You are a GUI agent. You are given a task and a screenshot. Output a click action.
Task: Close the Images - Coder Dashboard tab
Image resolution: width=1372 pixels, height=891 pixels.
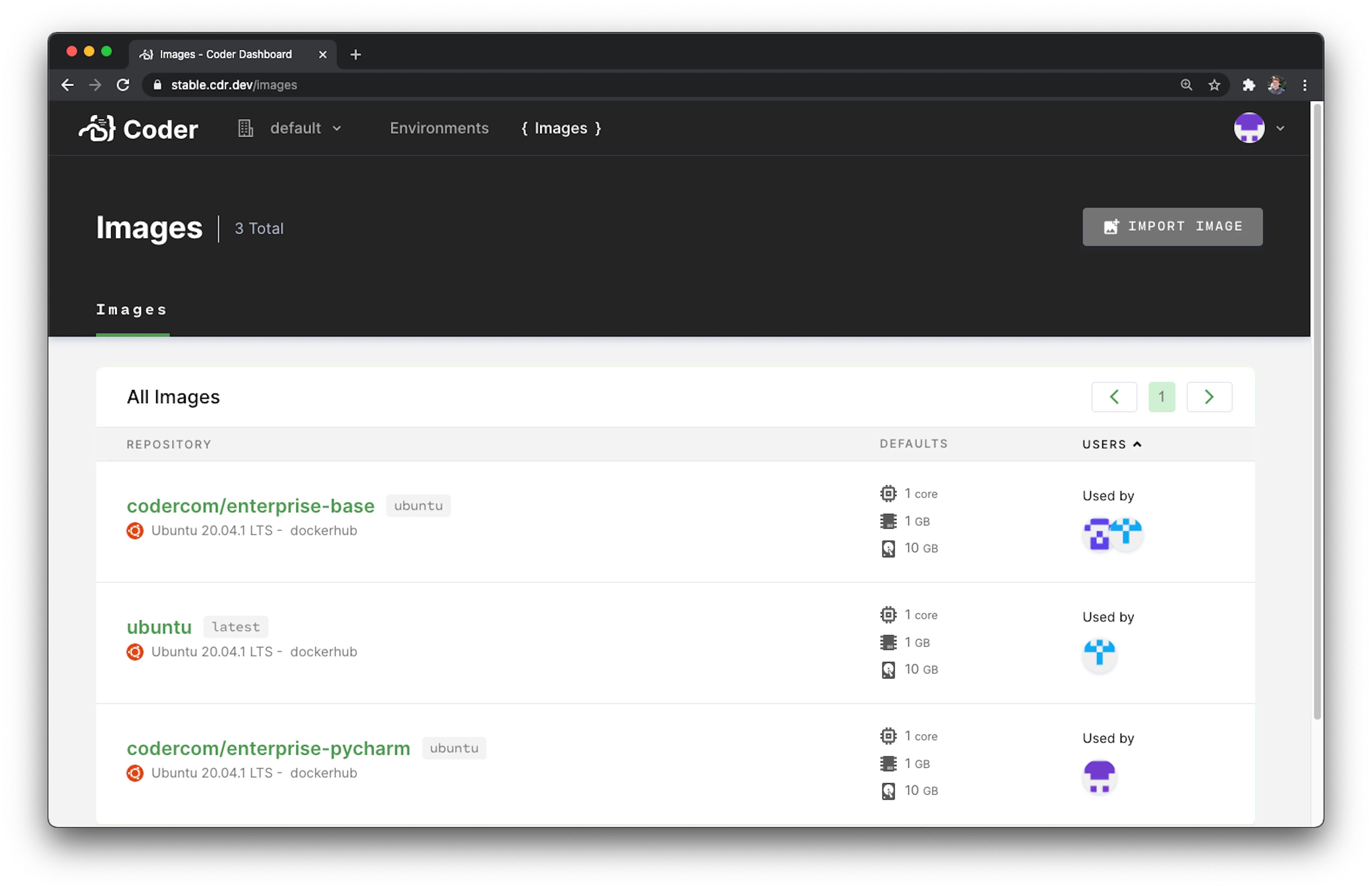point(323,54)
